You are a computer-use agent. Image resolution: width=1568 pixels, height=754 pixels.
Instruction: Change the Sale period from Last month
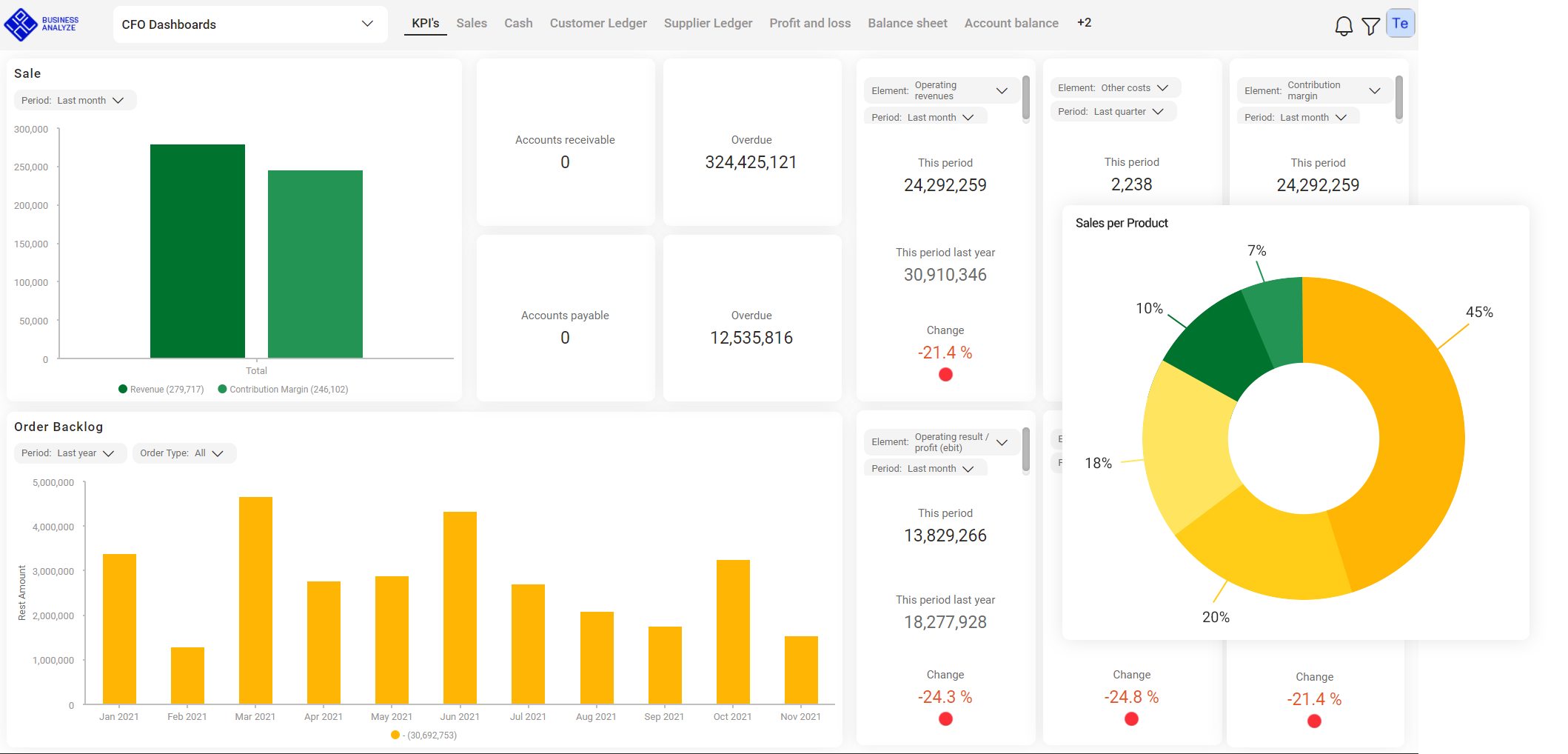pyautogui.click(x=75, y=100)
